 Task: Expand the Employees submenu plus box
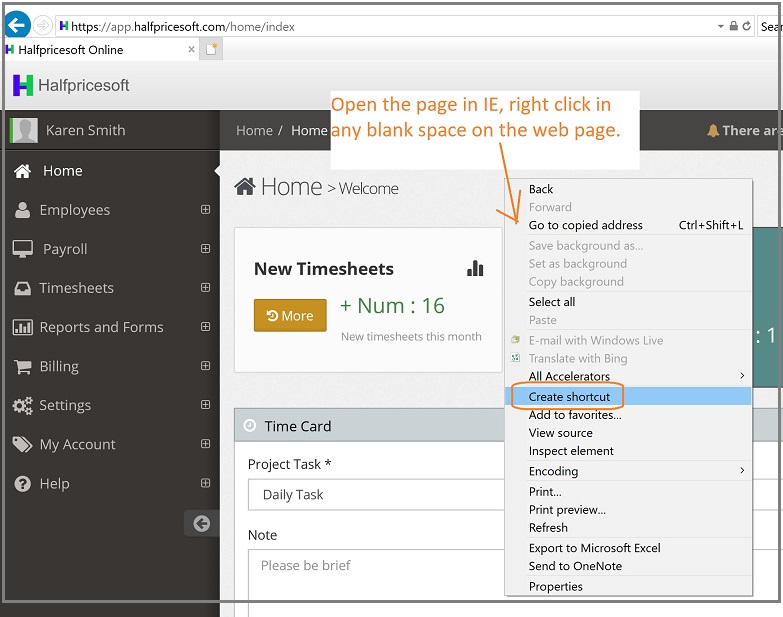coord(205,209)
